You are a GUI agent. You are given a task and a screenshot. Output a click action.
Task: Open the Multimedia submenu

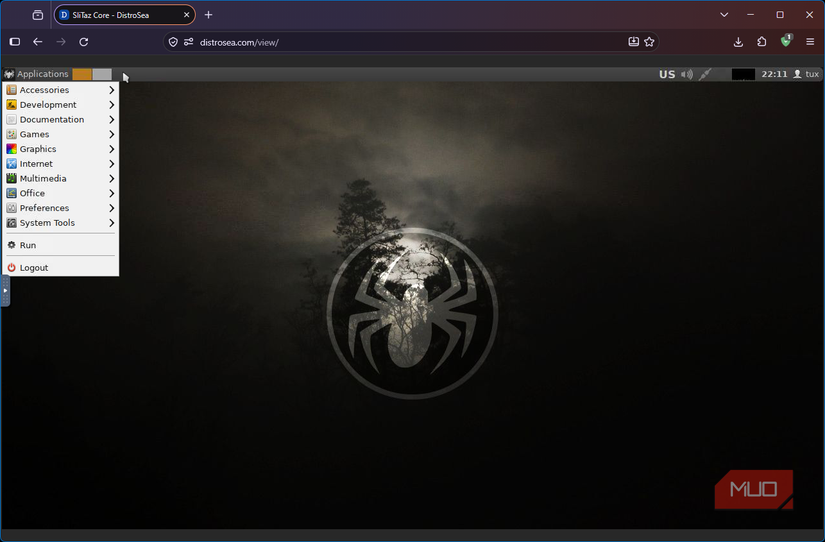[61, 178]
